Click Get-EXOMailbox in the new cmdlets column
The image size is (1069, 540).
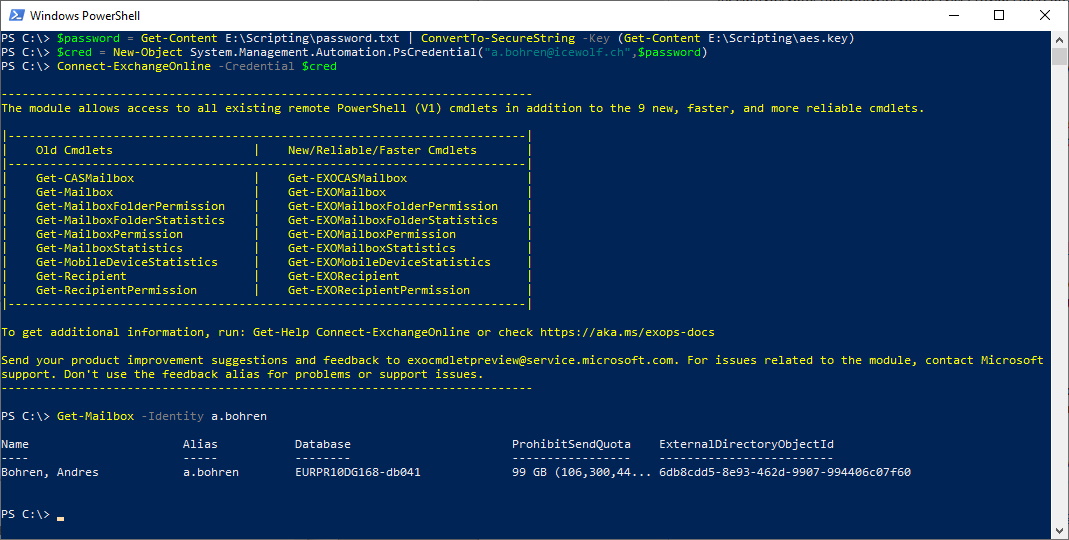pyautogui.click(x=336, y=192)
